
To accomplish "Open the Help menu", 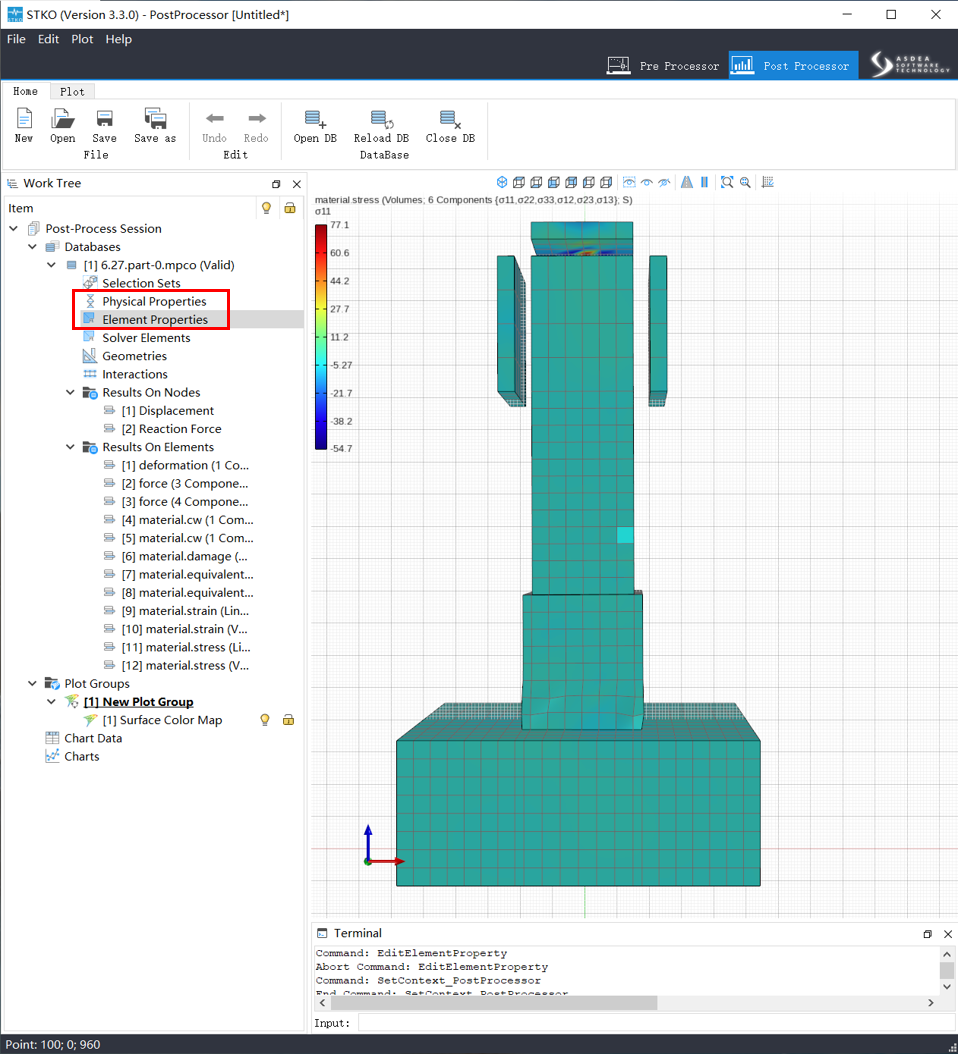I will tap(118, 39).
